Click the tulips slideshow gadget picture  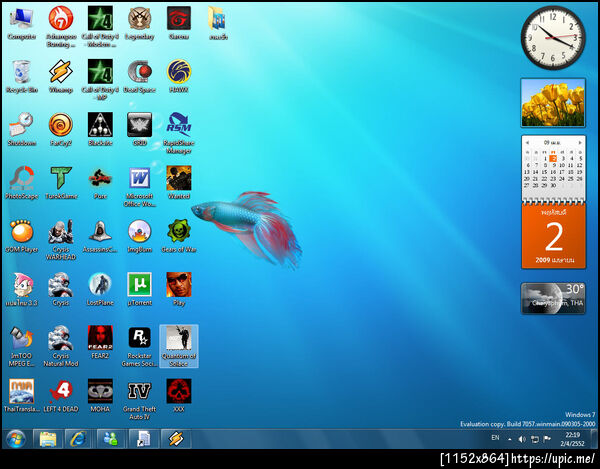pos(553,103)
